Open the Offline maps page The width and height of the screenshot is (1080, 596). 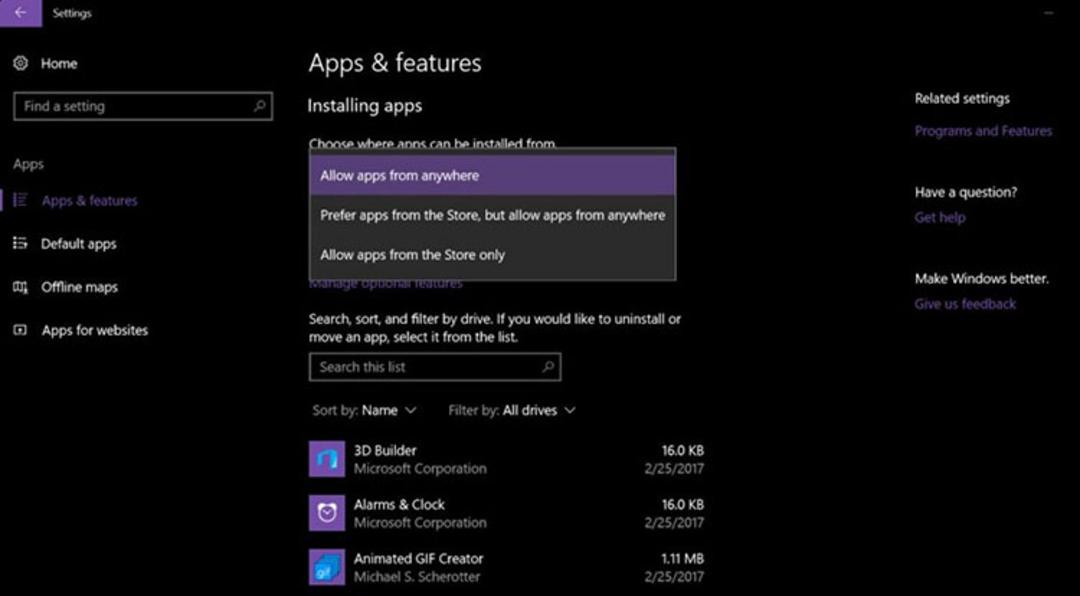click(79, 287)
